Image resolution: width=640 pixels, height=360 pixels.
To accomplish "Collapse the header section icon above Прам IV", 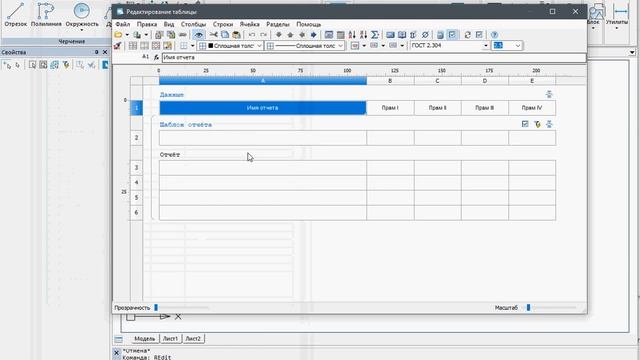I will tap(549, 94).
